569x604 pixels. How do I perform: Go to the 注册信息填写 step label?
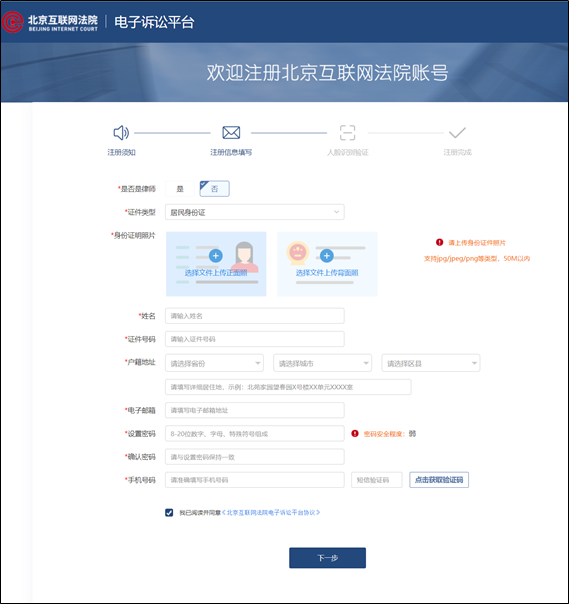tap(231, 153)
